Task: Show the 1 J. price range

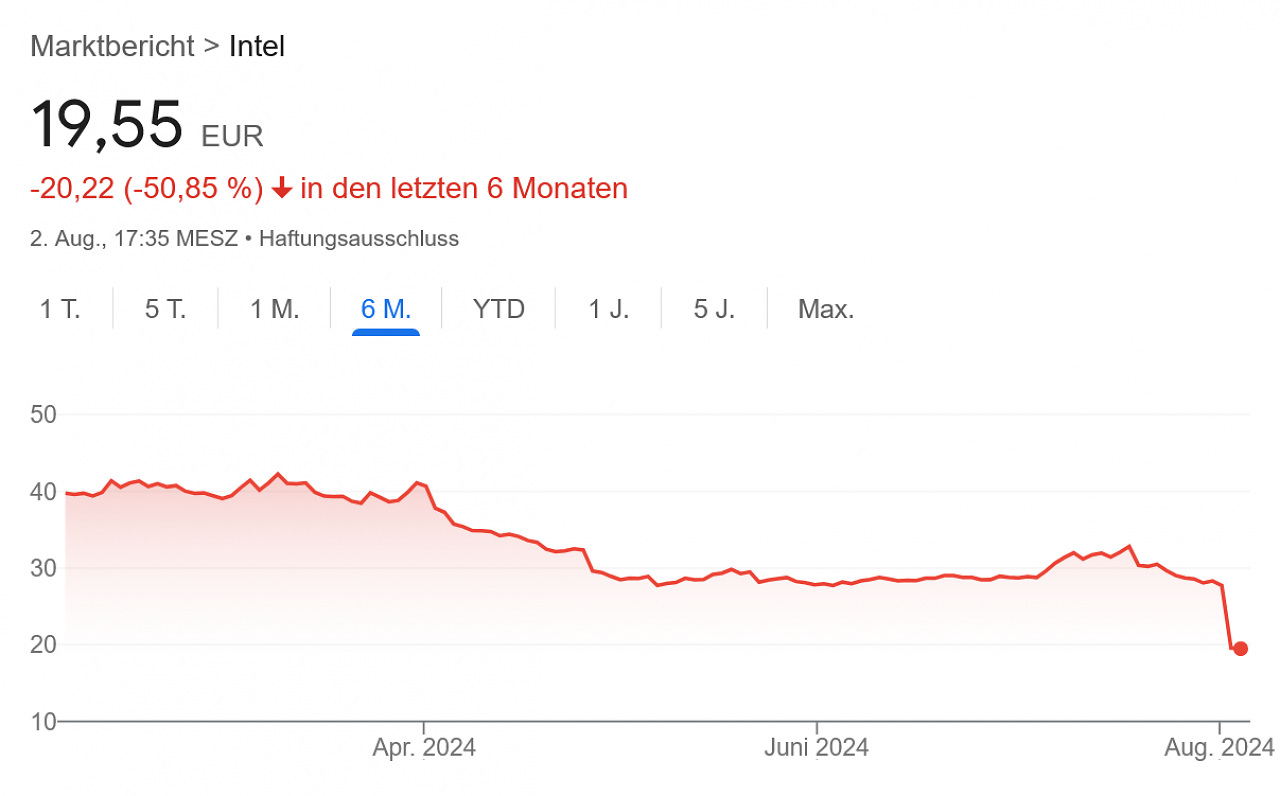Action: coord(608,309)
